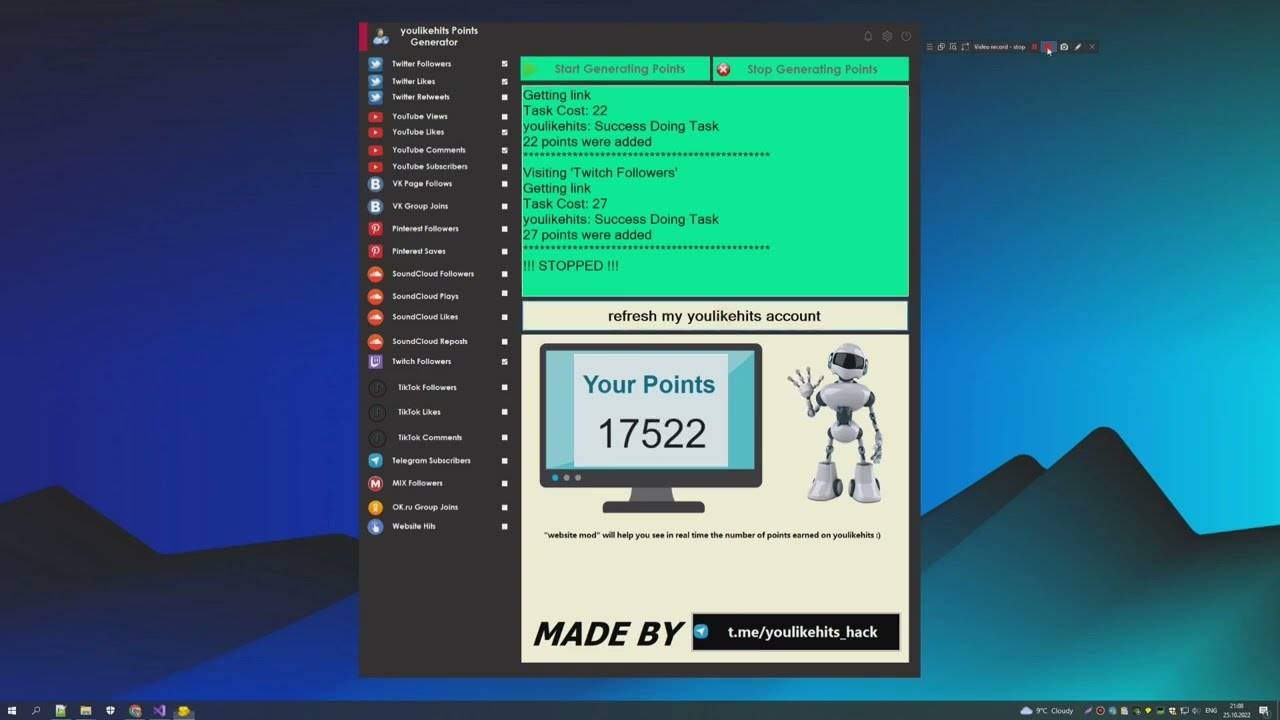This screenshot has width=1280, height=720.
Task: Open the Windows Start menu
Action: coord(12,711)
